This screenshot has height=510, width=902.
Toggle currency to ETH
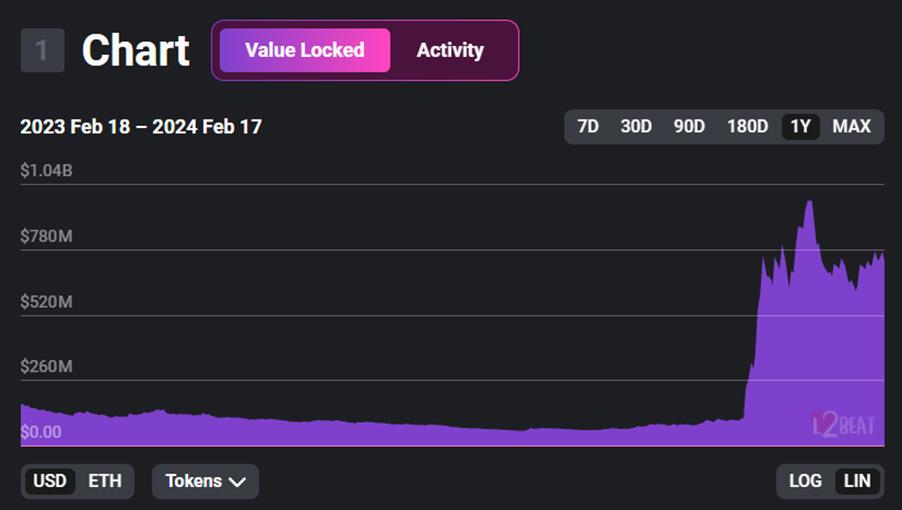click(105, 481)
